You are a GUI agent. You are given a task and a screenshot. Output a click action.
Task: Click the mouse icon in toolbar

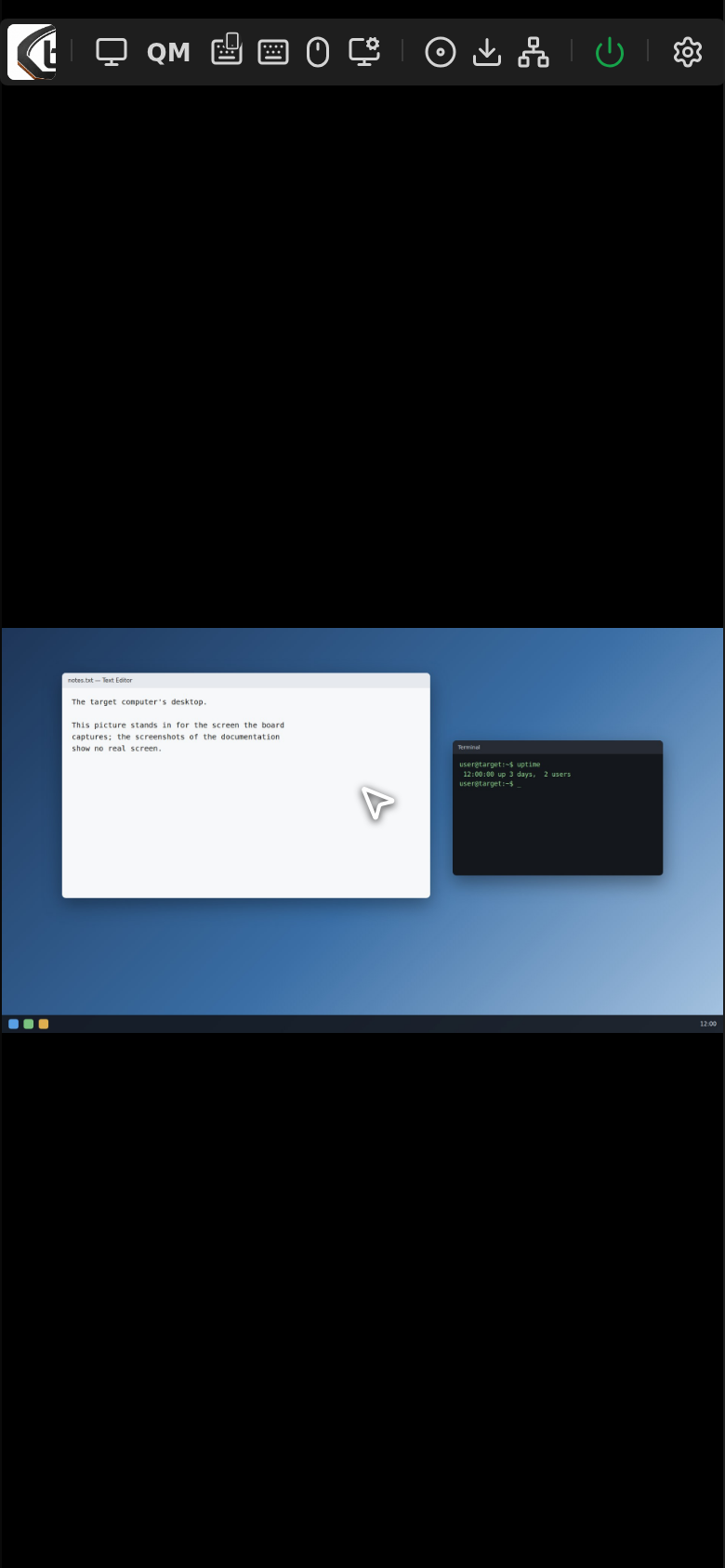tap(318, 52)
